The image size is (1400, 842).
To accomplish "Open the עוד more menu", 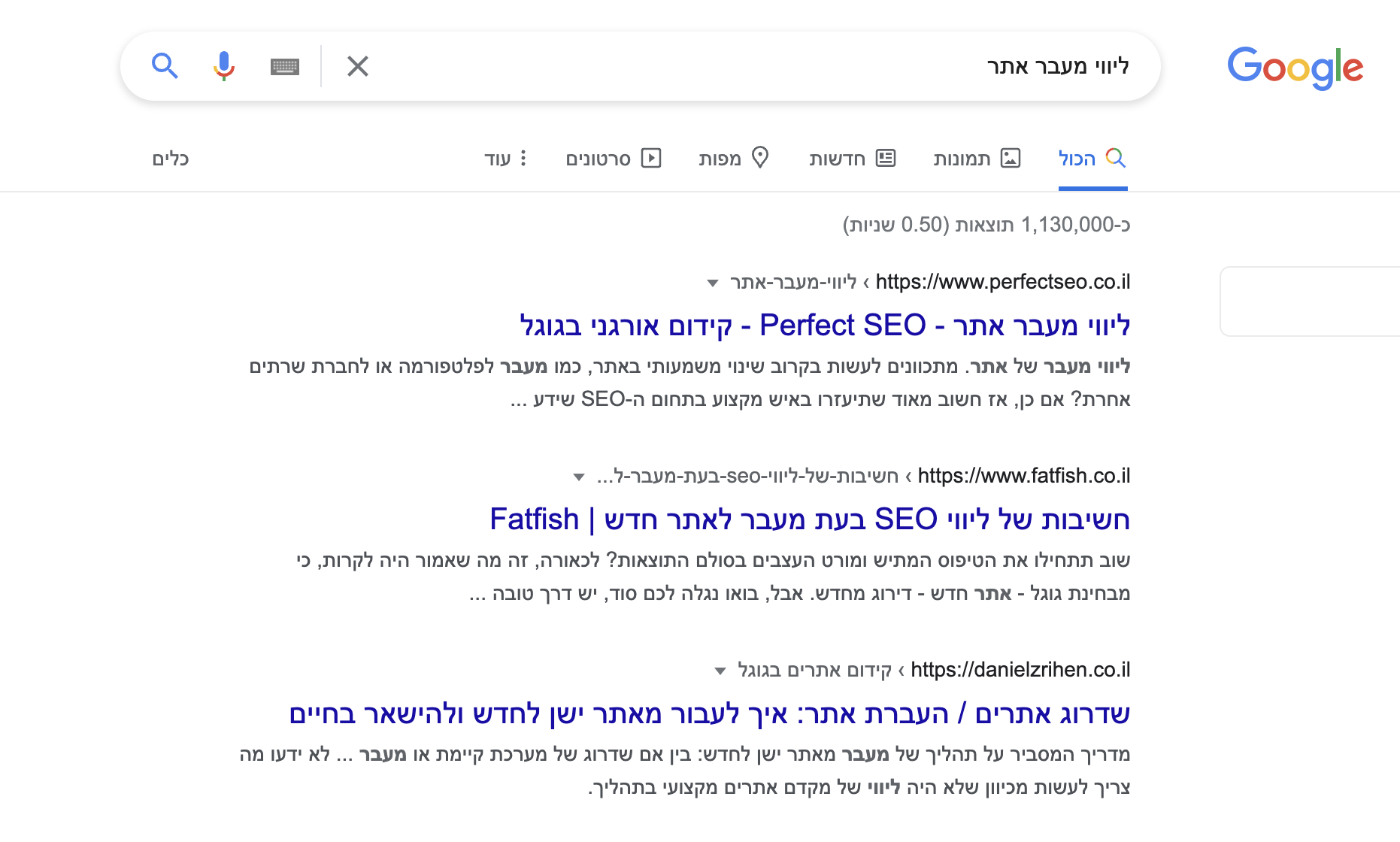I will 505,158.
